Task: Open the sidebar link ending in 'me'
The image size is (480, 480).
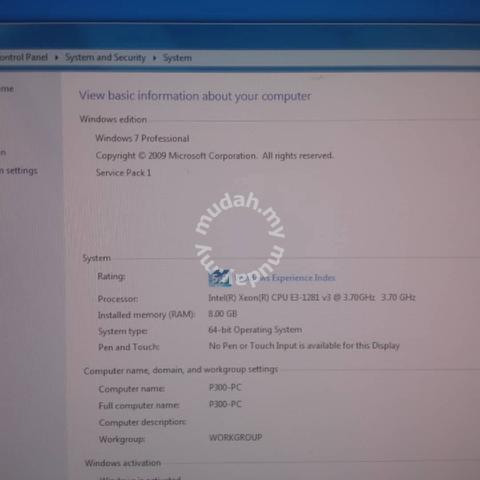Action: (x=7, y=89)
